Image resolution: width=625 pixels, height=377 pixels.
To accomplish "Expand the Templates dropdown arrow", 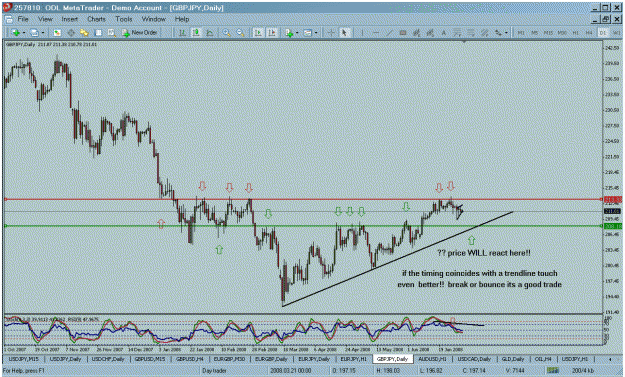I will pos(316,33).
